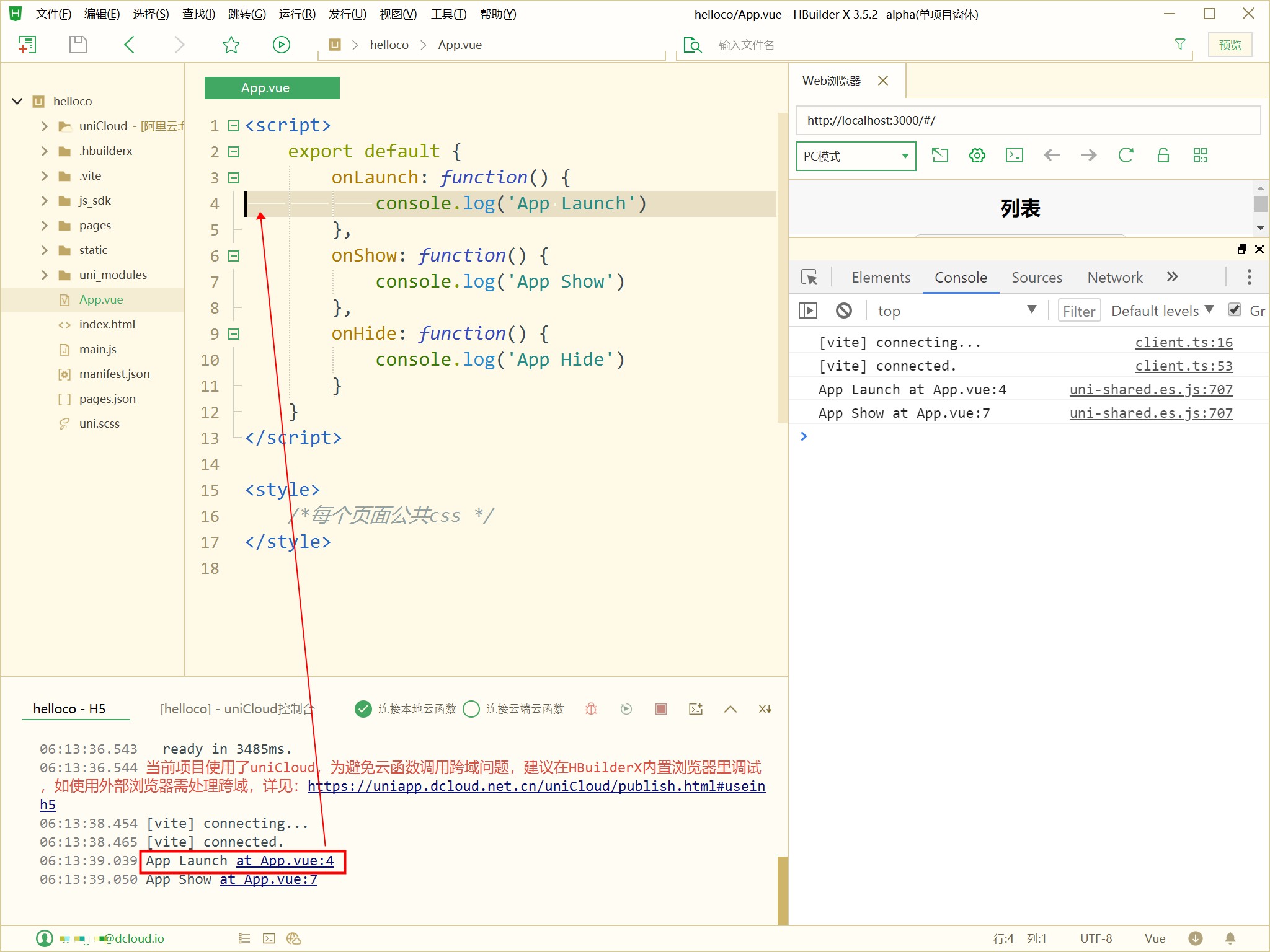Click the QR code grid icon
Viewport: 1270px width, 952px height.
(1201, 155)
